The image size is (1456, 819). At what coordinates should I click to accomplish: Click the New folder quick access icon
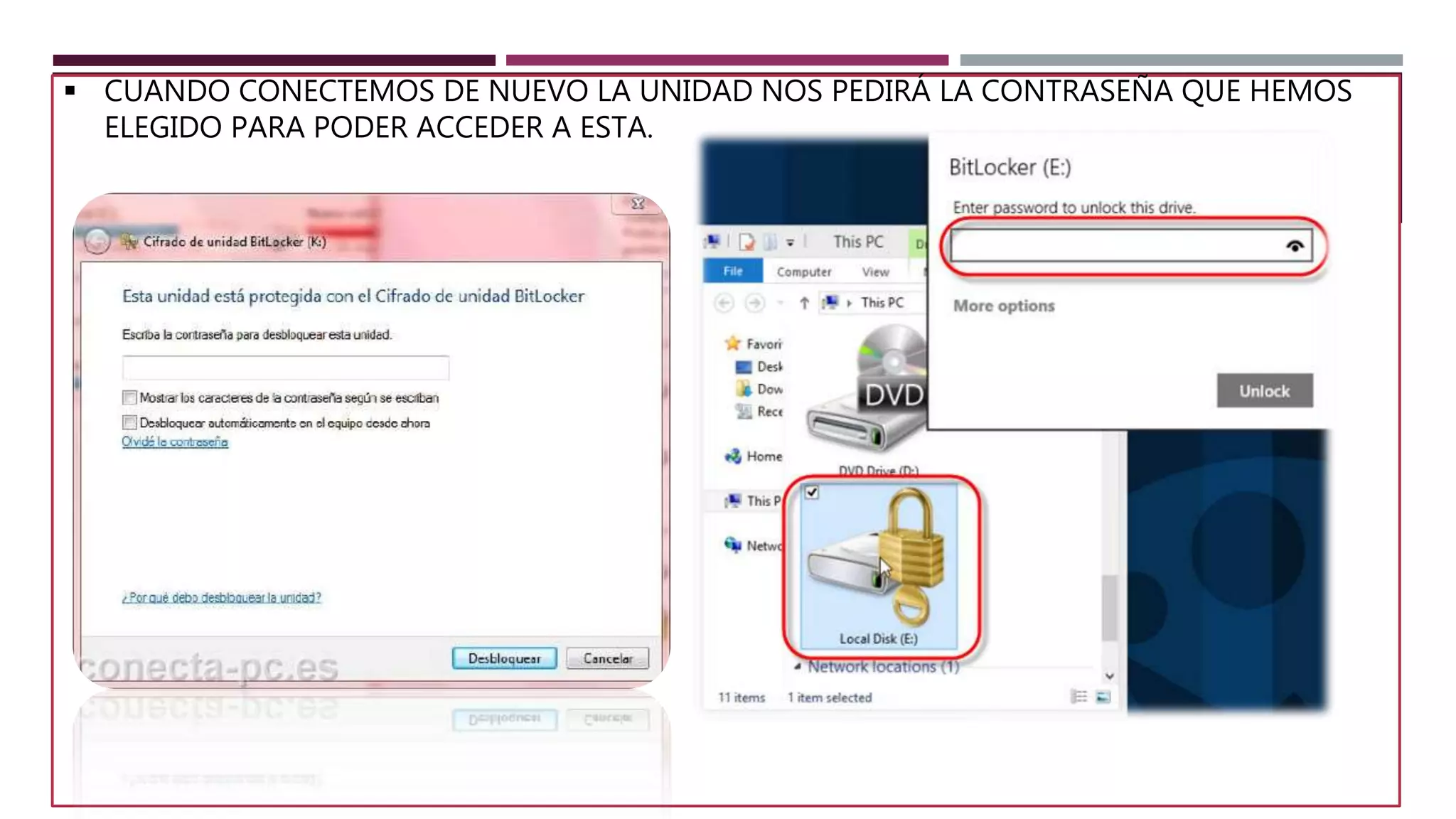click(x=770, y=242)
